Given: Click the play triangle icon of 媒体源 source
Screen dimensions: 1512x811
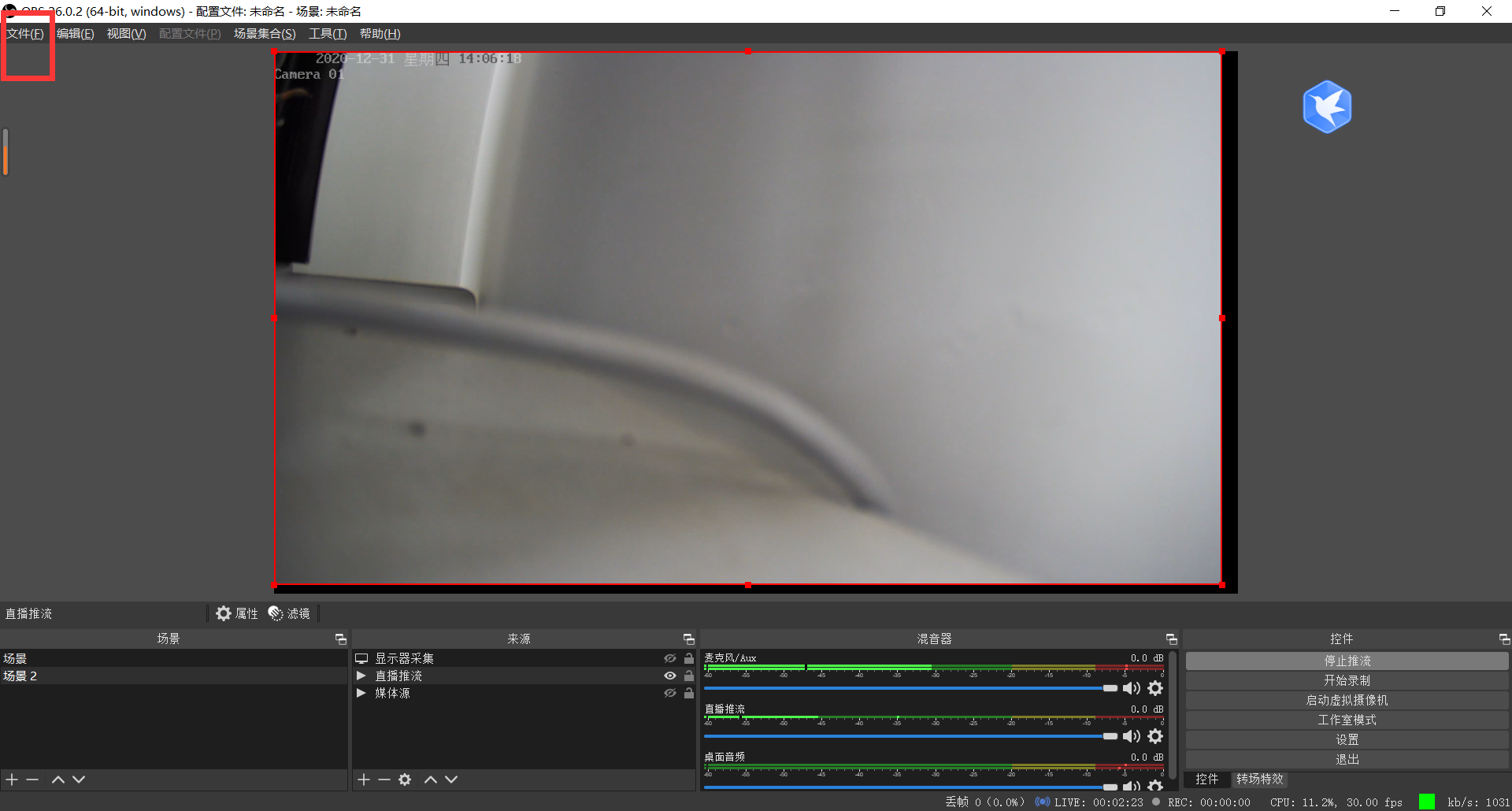Looking at the screenshot, I should [x=361, y=693].
